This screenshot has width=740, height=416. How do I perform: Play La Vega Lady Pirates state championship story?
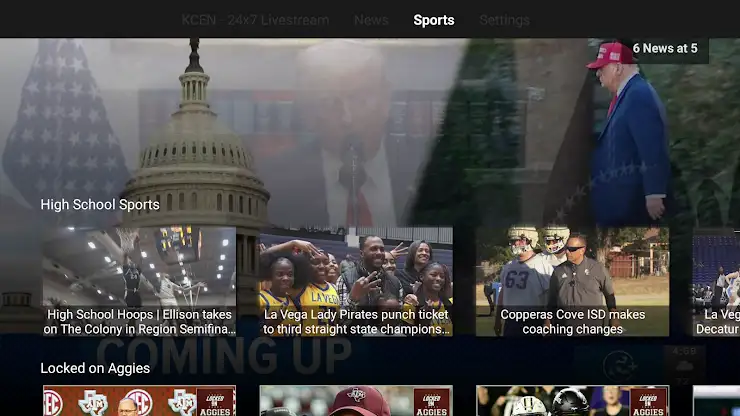click(356, 282)
